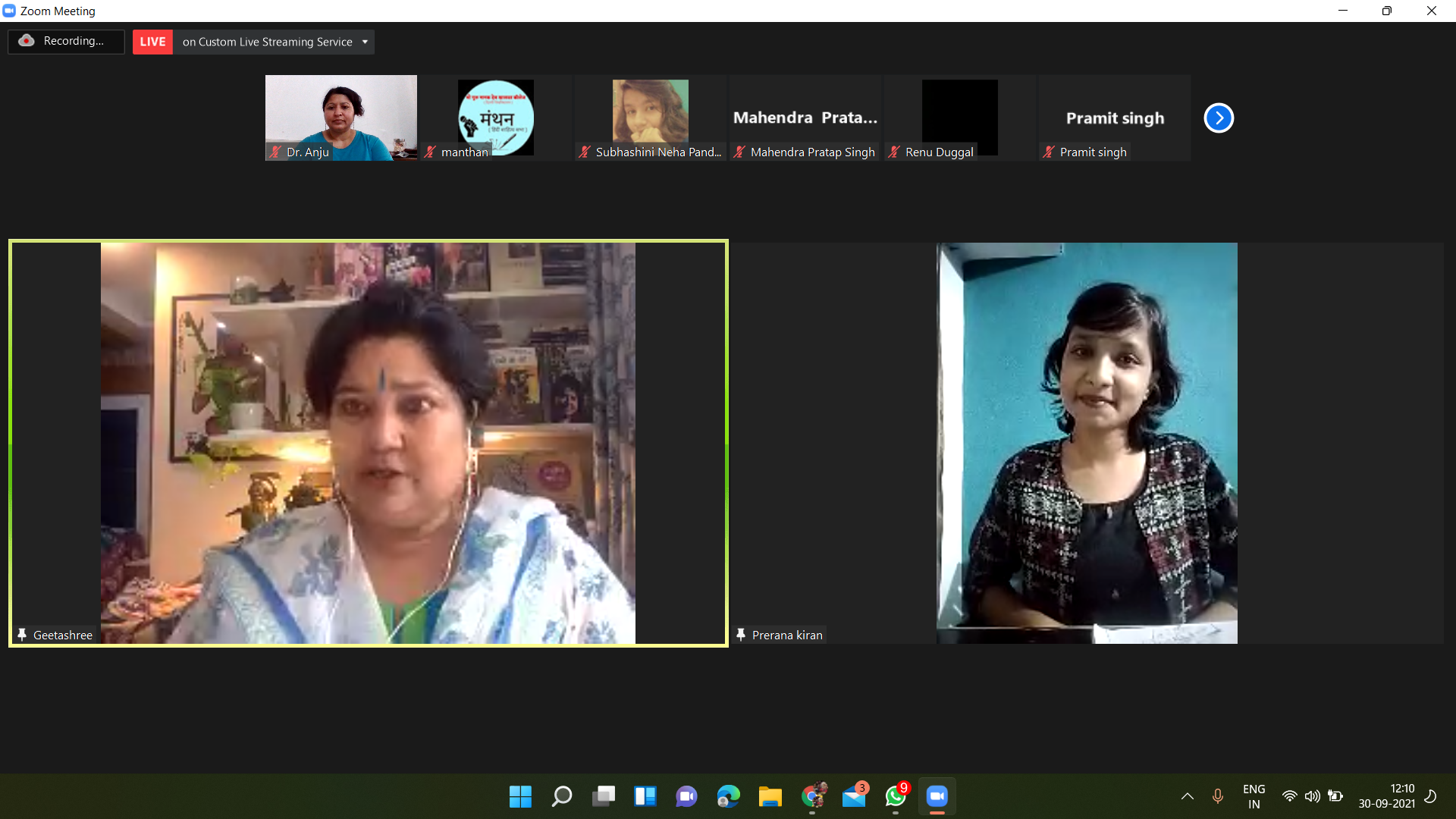1456x819 pixels.
Task: Switch to Zoom from the taskbar icon
Action: 937,796
